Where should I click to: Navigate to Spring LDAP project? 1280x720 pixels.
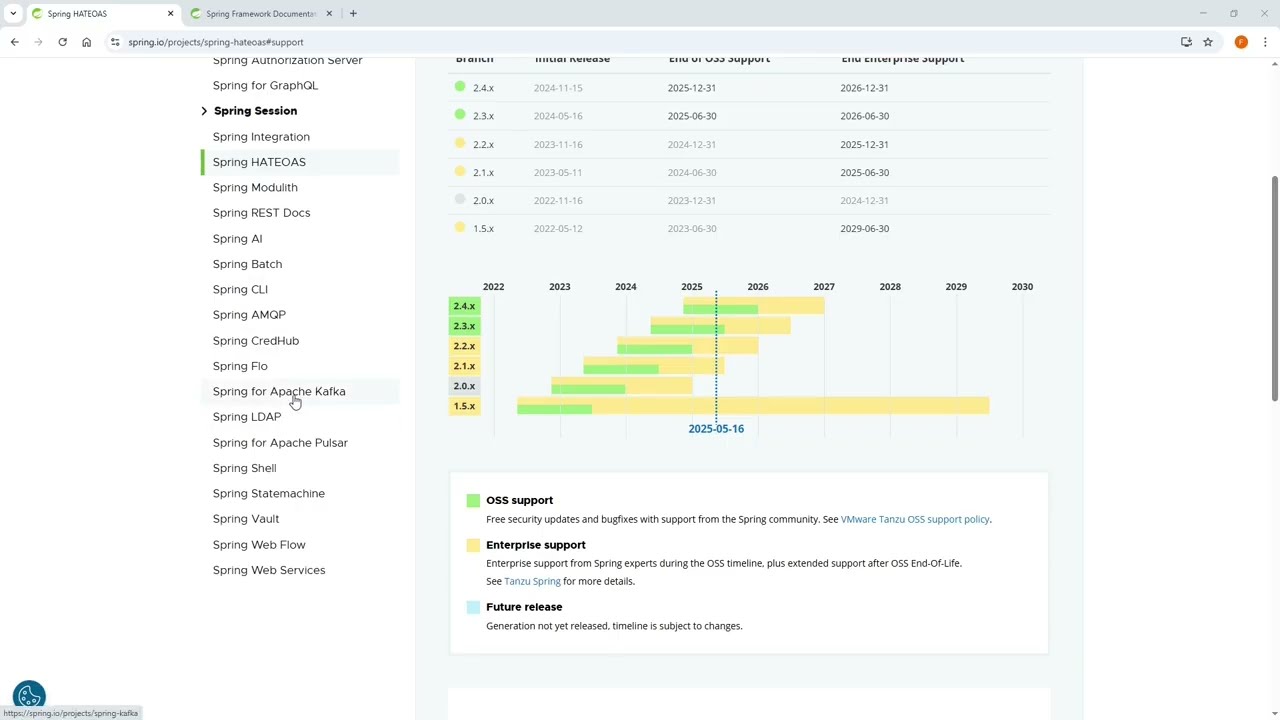247,417
